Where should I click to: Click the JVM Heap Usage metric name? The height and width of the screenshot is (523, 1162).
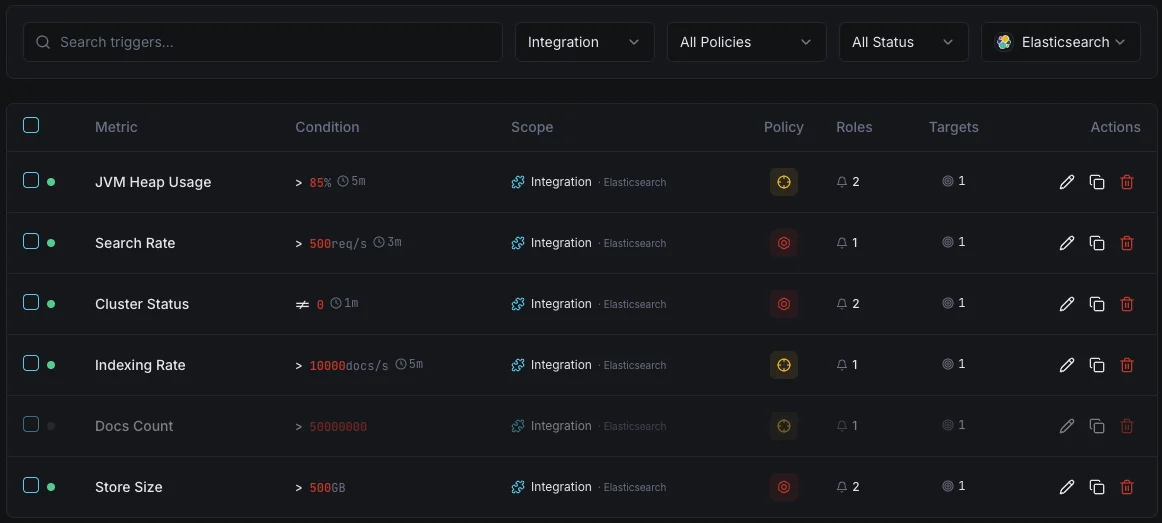[153, 182]
